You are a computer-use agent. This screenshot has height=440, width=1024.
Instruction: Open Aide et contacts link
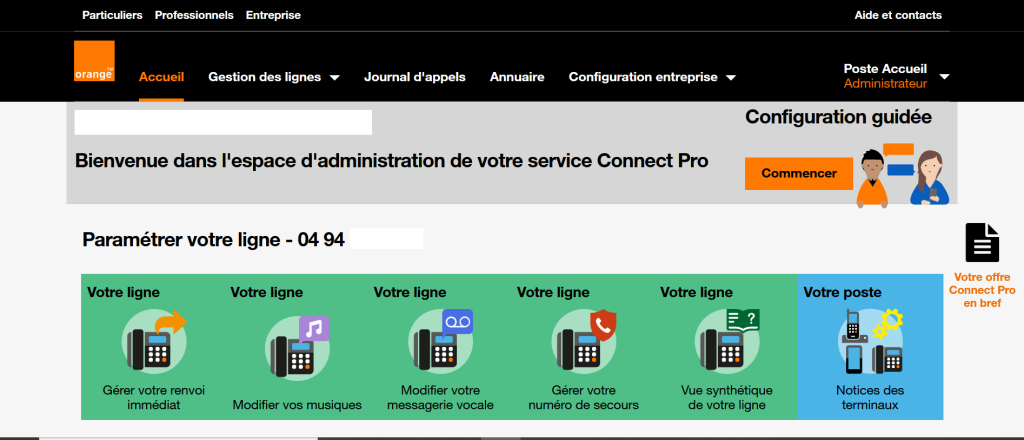tap(898, 15)
